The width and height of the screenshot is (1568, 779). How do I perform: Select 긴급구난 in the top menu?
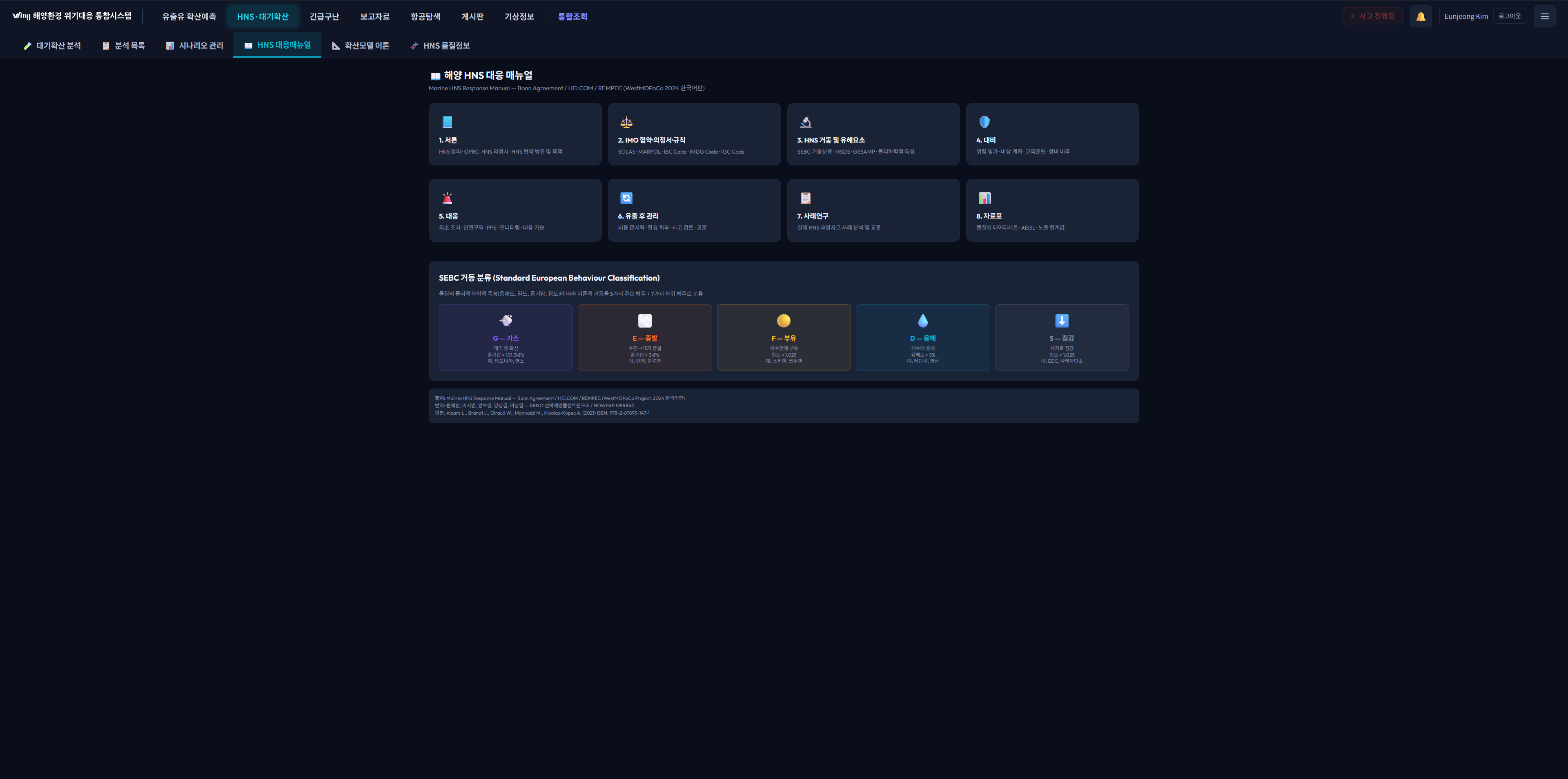[324, 16]
